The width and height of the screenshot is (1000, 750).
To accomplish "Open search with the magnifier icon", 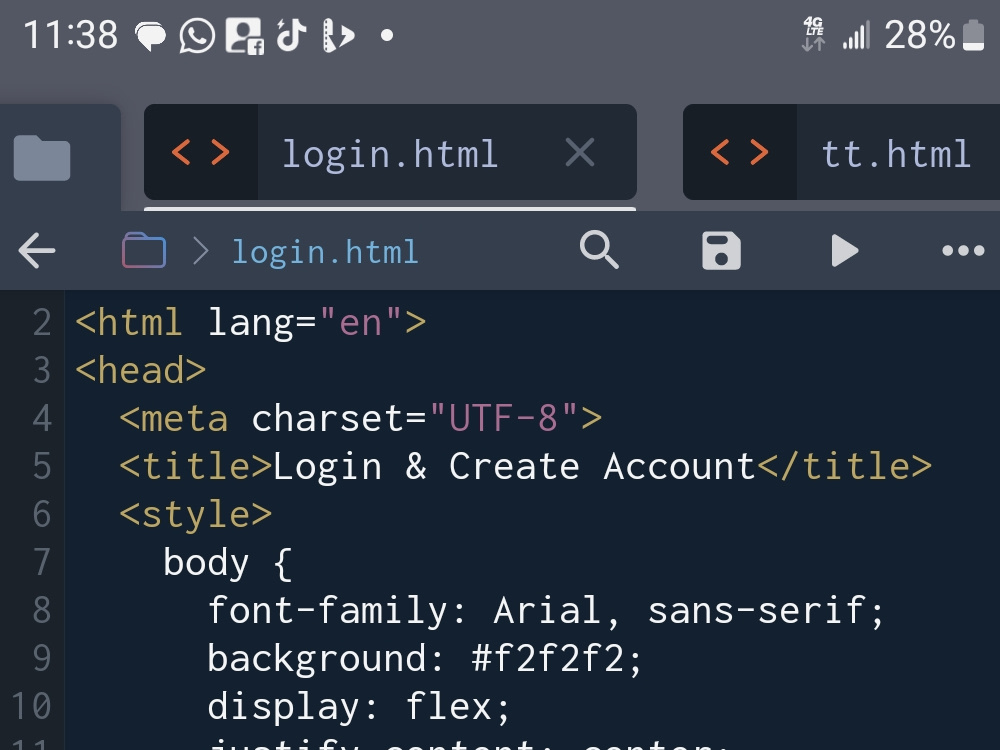I will [599, 249].
